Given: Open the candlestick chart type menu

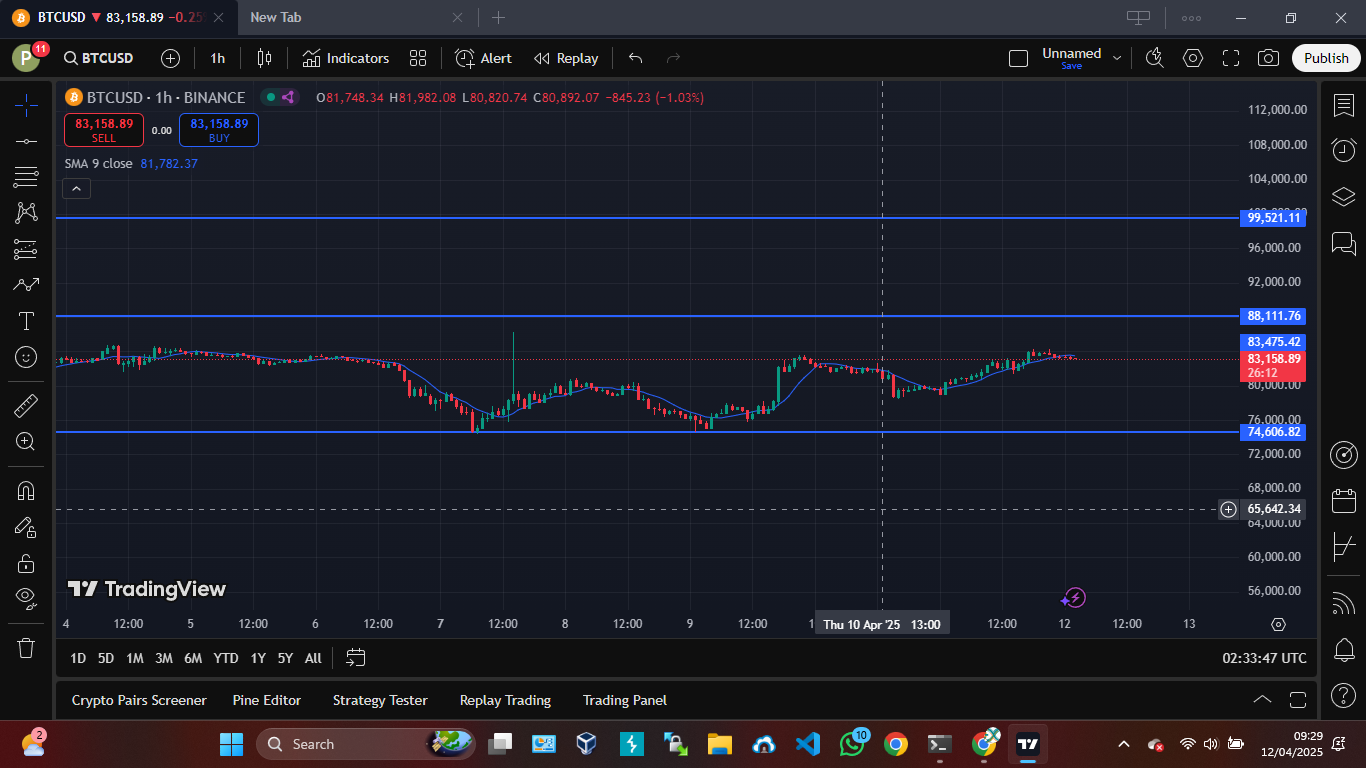Looking at the screenshot, I should (x=264, y=58).
